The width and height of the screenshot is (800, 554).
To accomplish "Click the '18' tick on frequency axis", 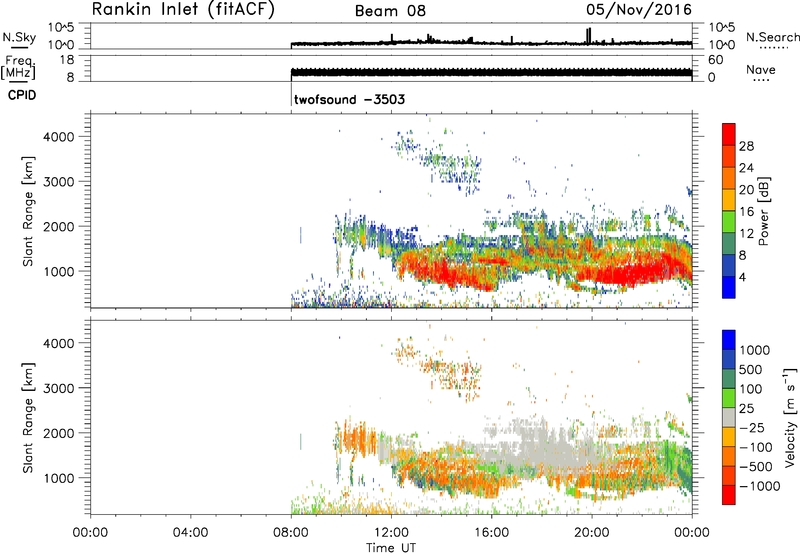I will click(68, 60).
